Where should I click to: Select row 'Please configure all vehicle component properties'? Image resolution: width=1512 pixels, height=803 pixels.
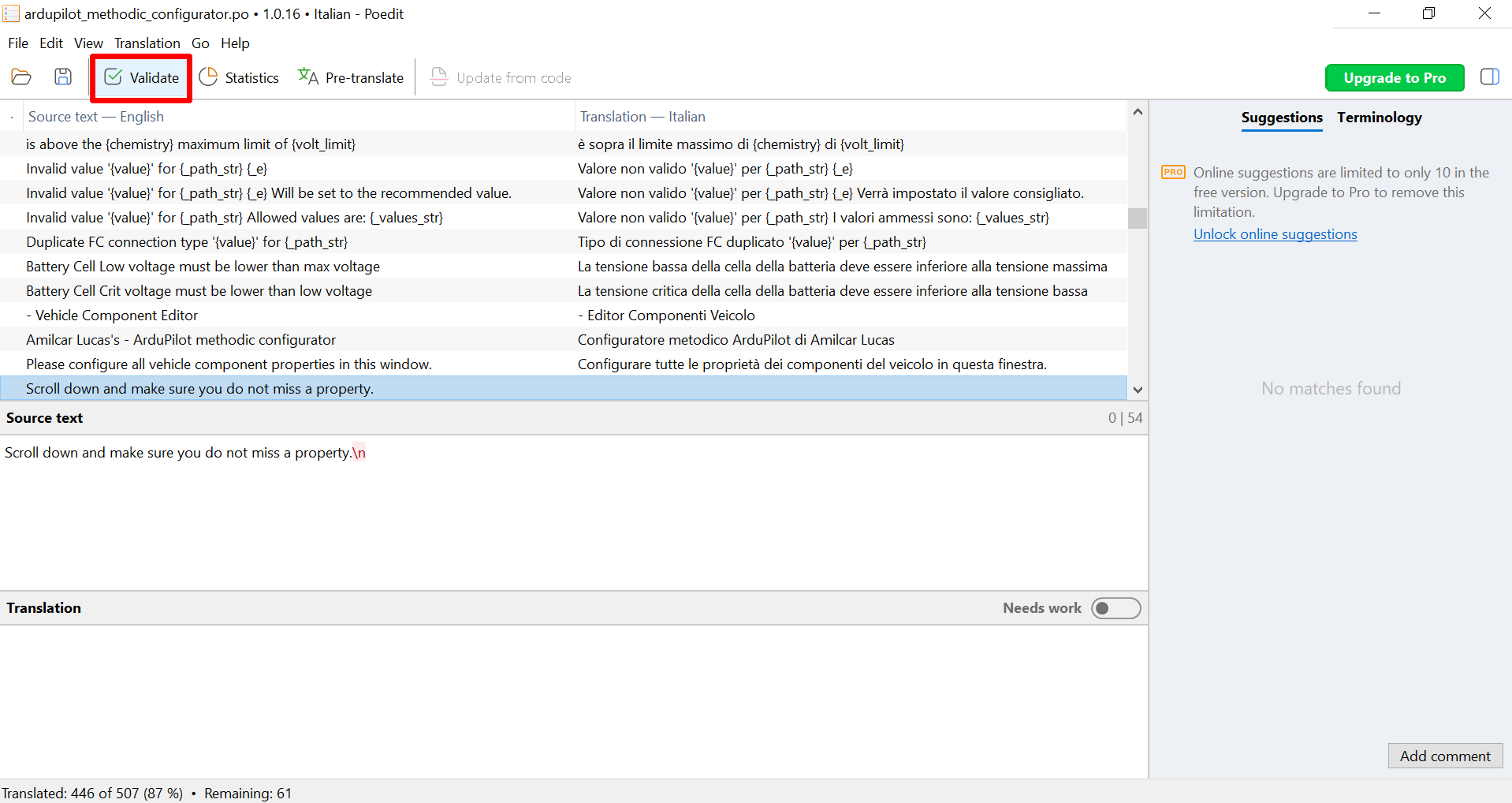pos(564,364)
